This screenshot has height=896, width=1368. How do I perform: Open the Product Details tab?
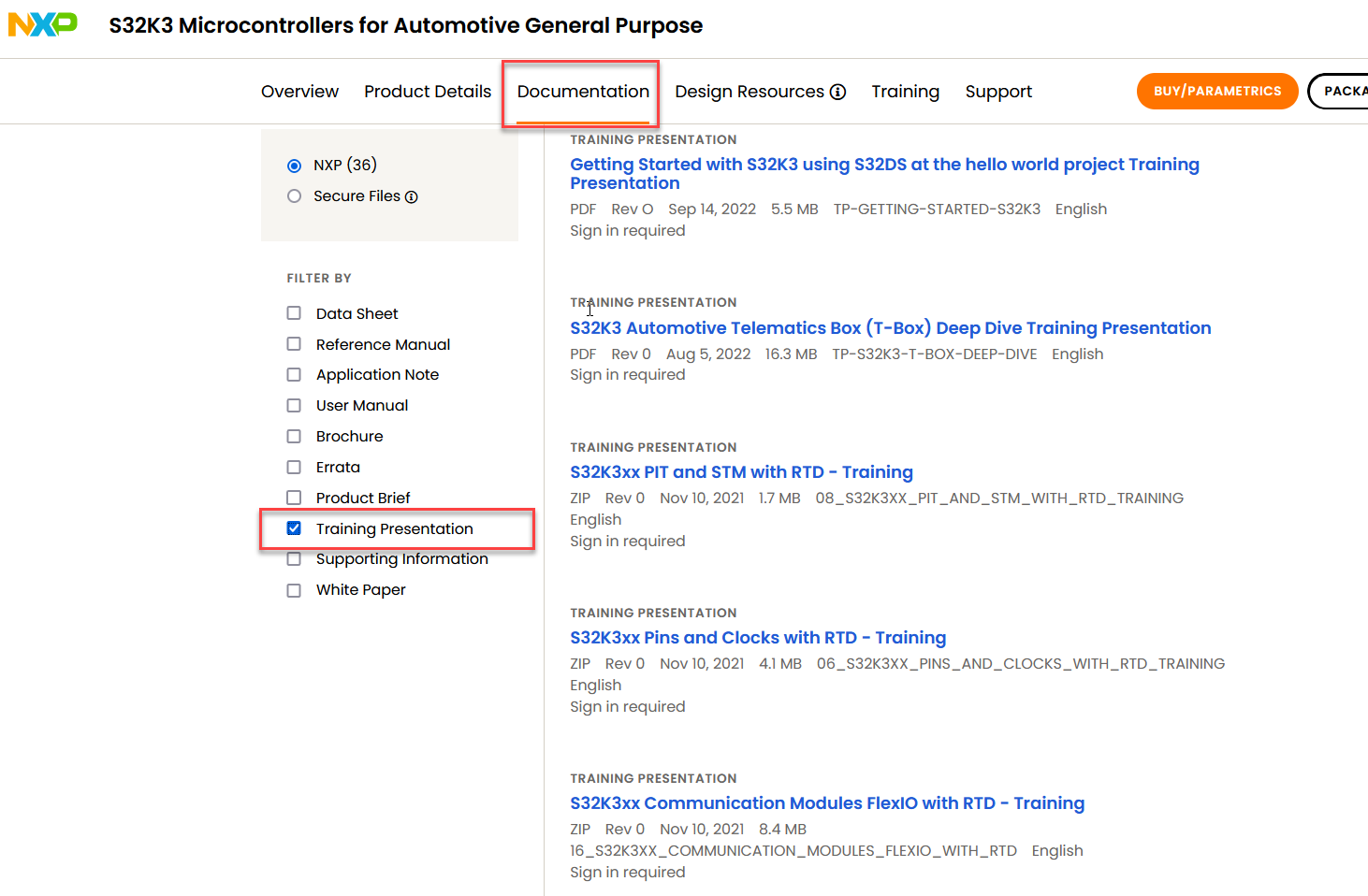(x=428, y=92)
